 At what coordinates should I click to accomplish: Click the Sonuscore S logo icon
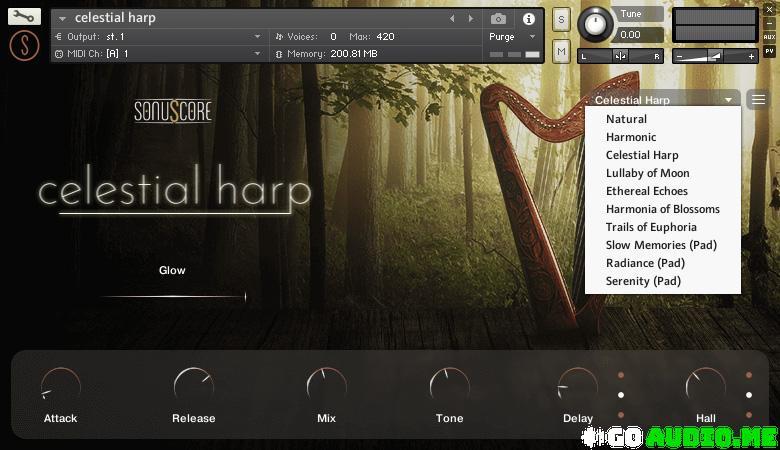(24, 45)
